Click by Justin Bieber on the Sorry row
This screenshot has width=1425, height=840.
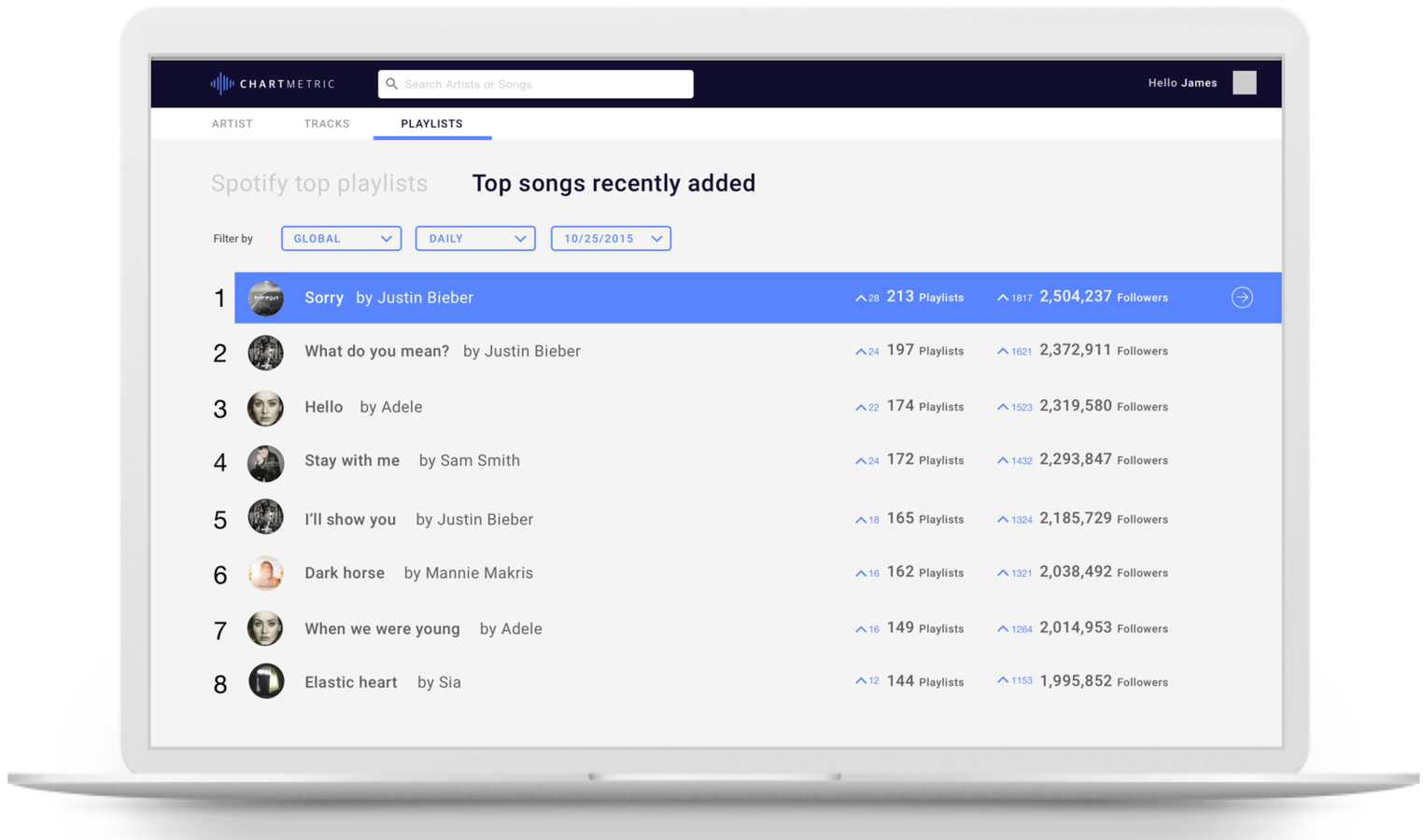point(415,298)
